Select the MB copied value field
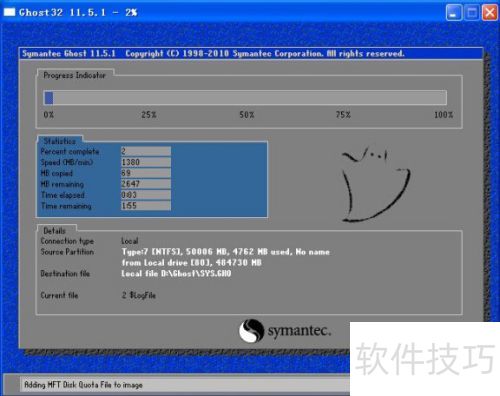This screenshot has width=500, height=396. [146, 173]
